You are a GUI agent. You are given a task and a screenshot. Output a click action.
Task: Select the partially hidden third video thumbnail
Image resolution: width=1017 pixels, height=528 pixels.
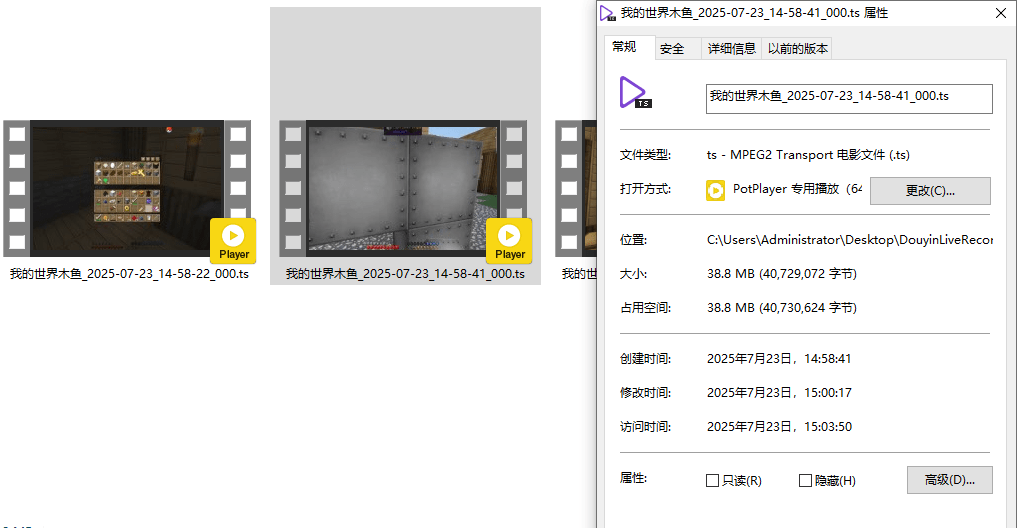pos(576,188)
